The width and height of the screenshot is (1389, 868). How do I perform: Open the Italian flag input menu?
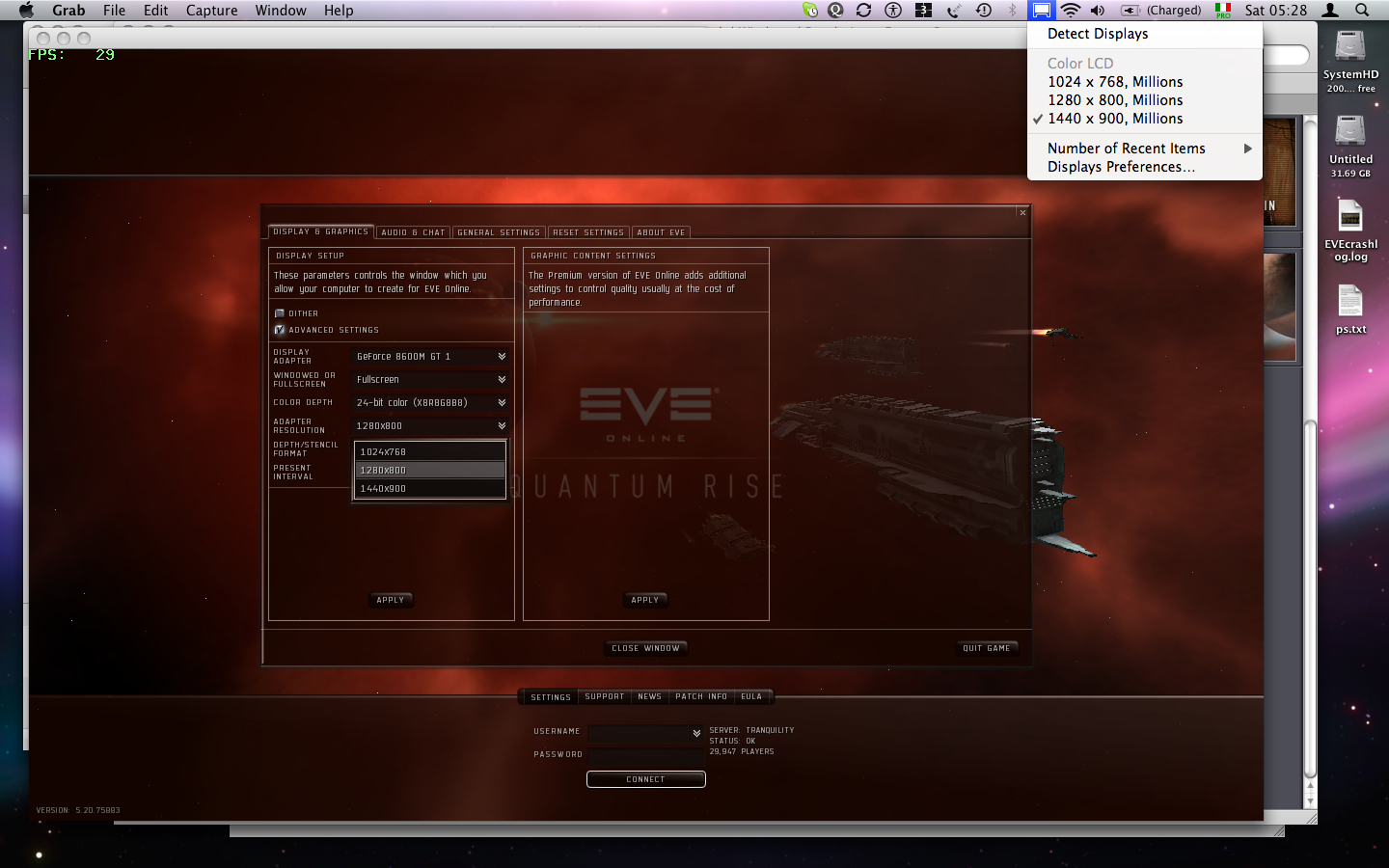(1223, 10)
